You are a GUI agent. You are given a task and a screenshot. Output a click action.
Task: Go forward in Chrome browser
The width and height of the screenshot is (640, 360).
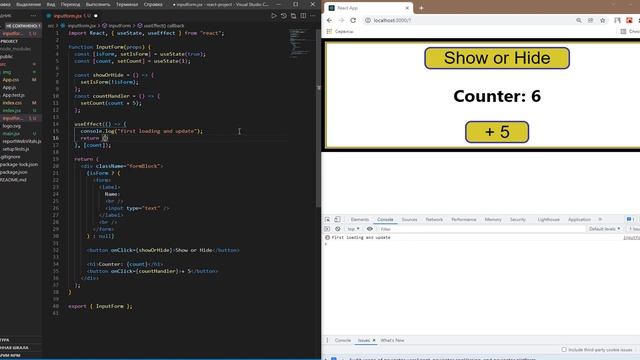click(341, 20)
